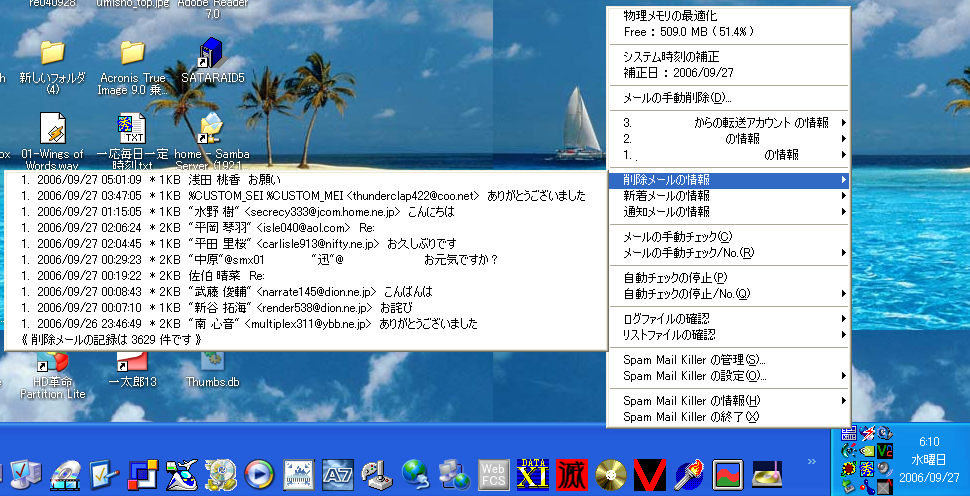Launch Windows Media Player from quick launch
This screenshot has width=970, height=496.
point(258,471)
